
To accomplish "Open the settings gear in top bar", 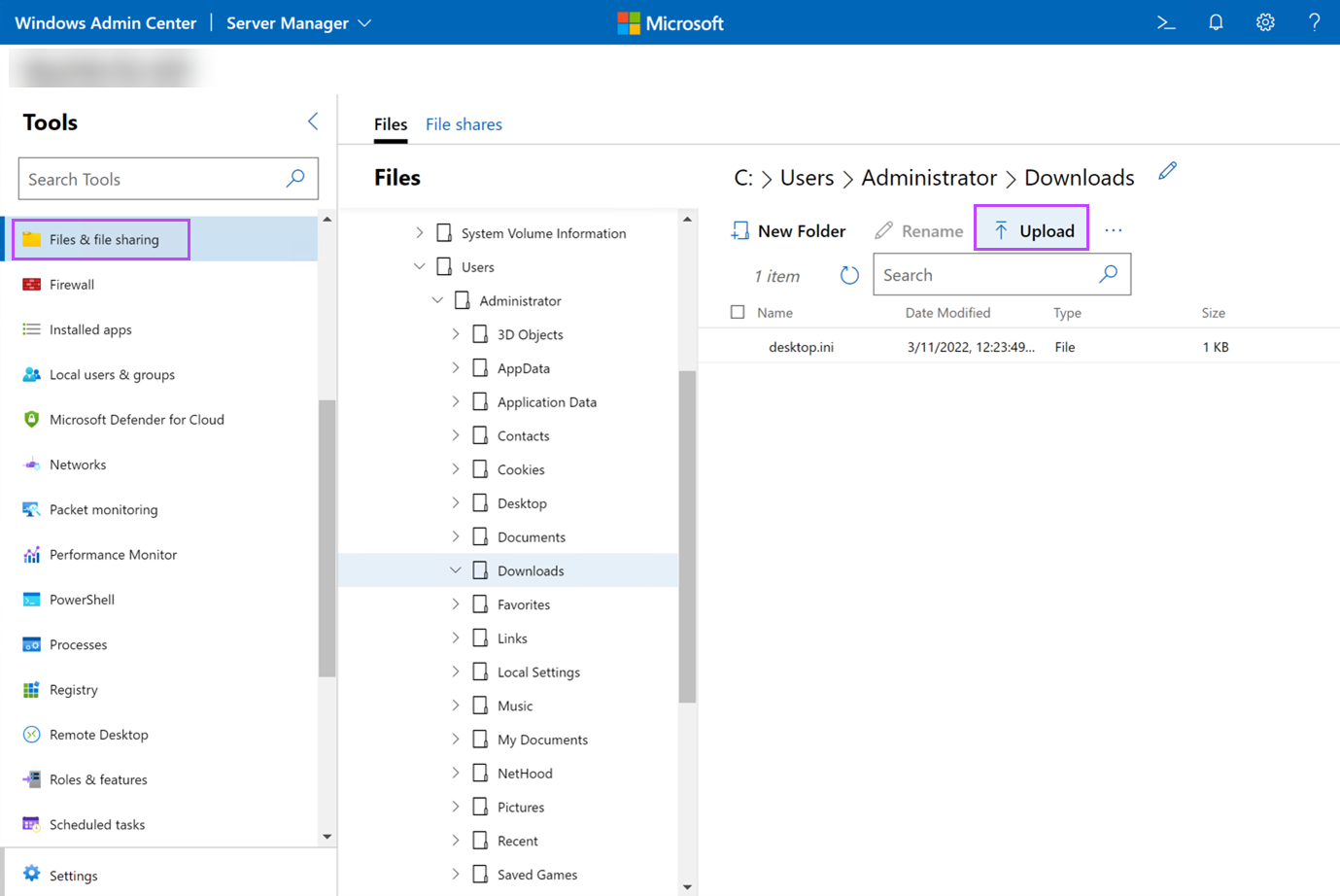I will 1265,22.
